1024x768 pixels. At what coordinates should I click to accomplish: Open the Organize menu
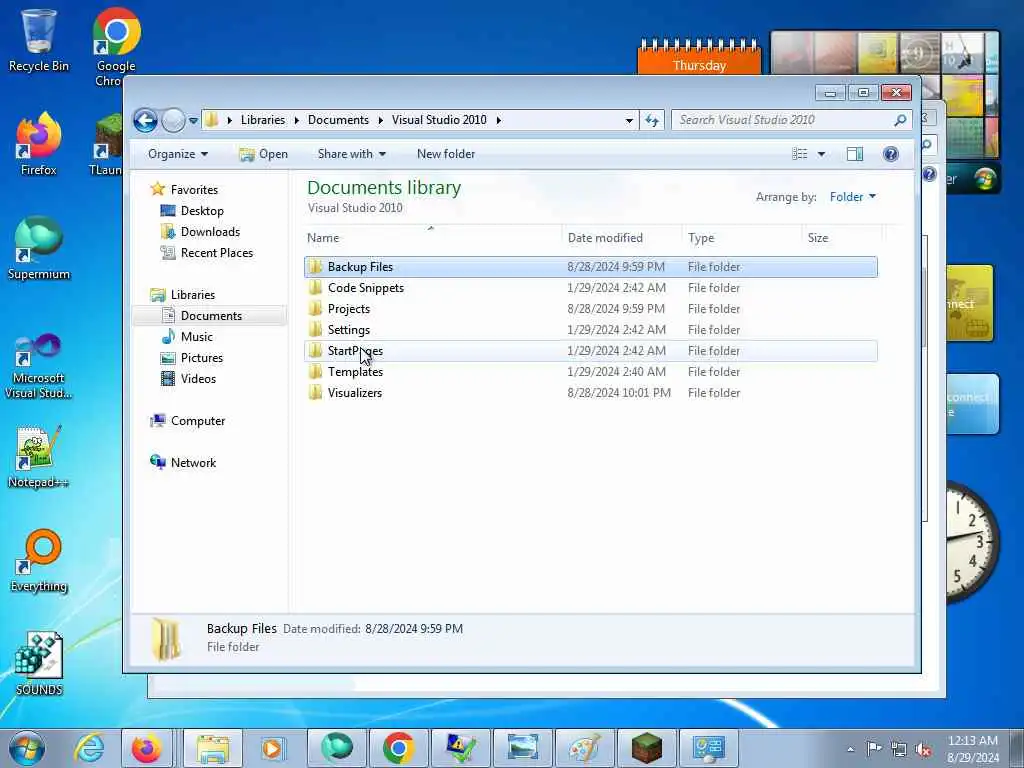(x=178, y=154)
